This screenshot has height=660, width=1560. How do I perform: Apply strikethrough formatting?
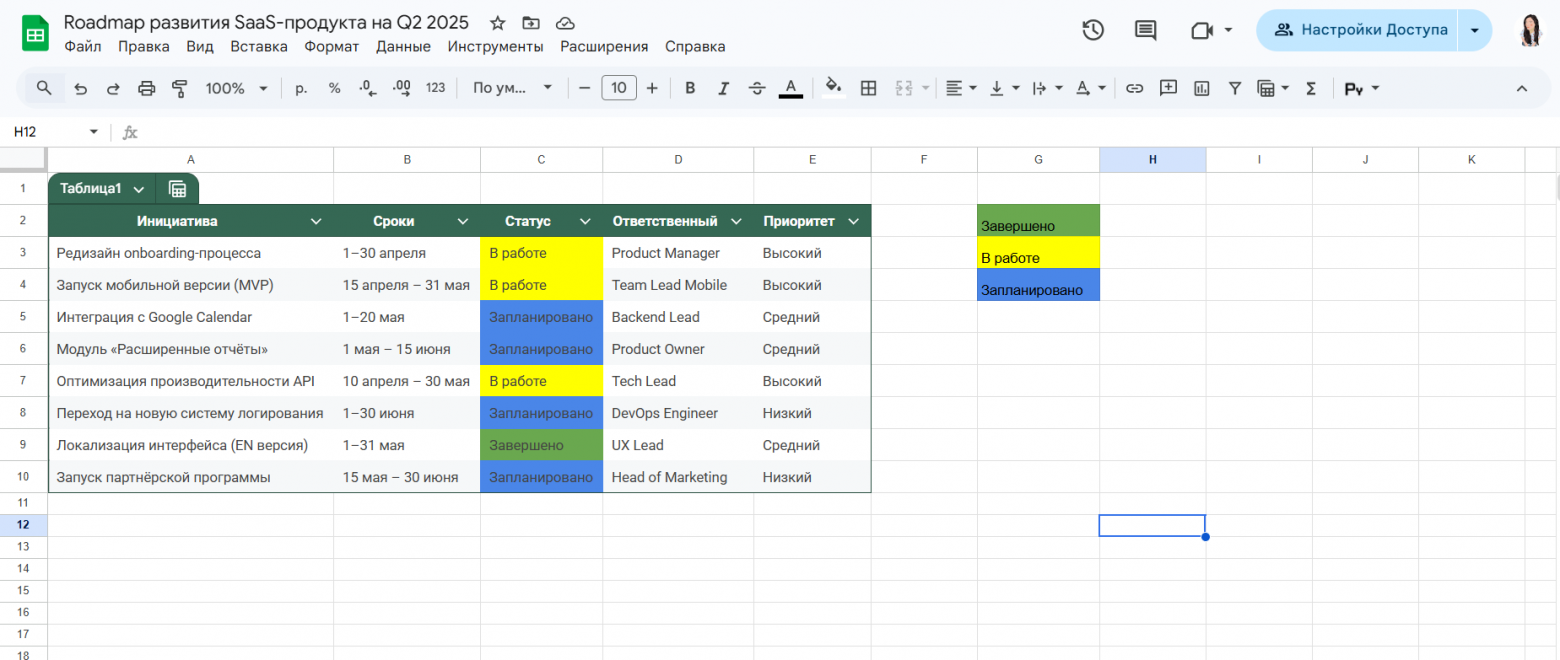[x=757, y=88]
